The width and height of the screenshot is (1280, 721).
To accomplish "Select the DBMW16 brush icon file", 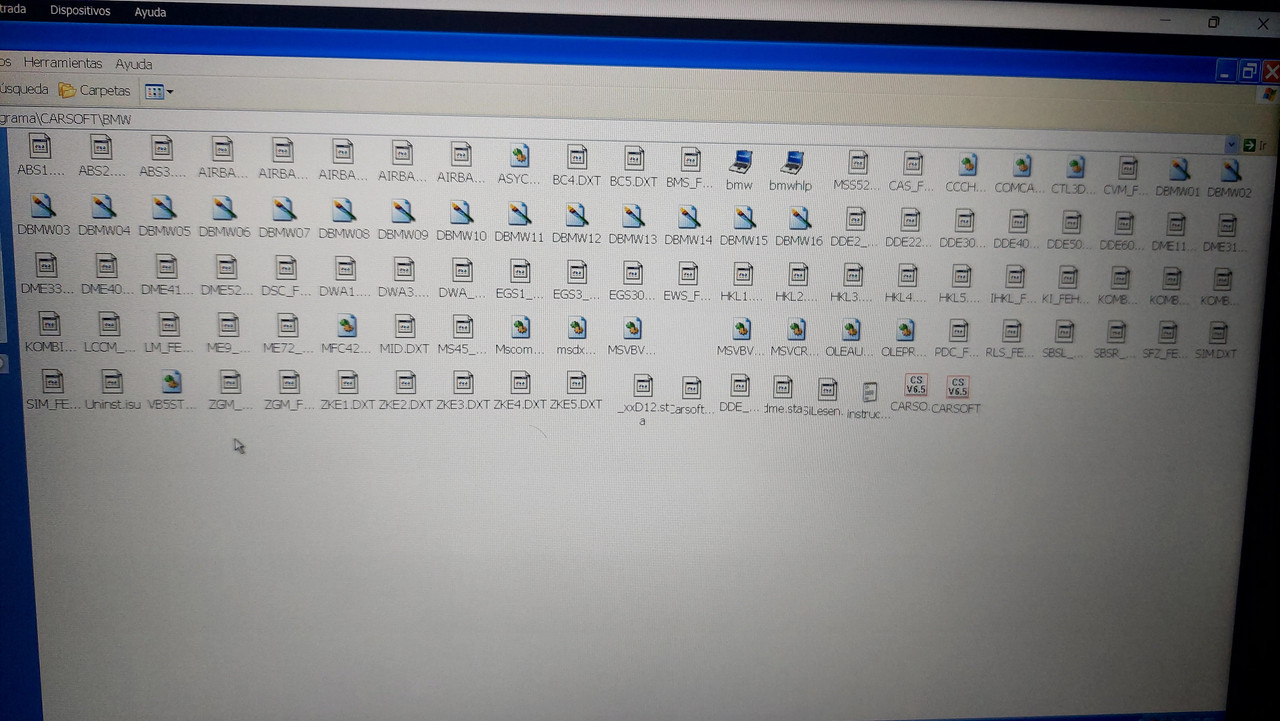I will [799, 218].
